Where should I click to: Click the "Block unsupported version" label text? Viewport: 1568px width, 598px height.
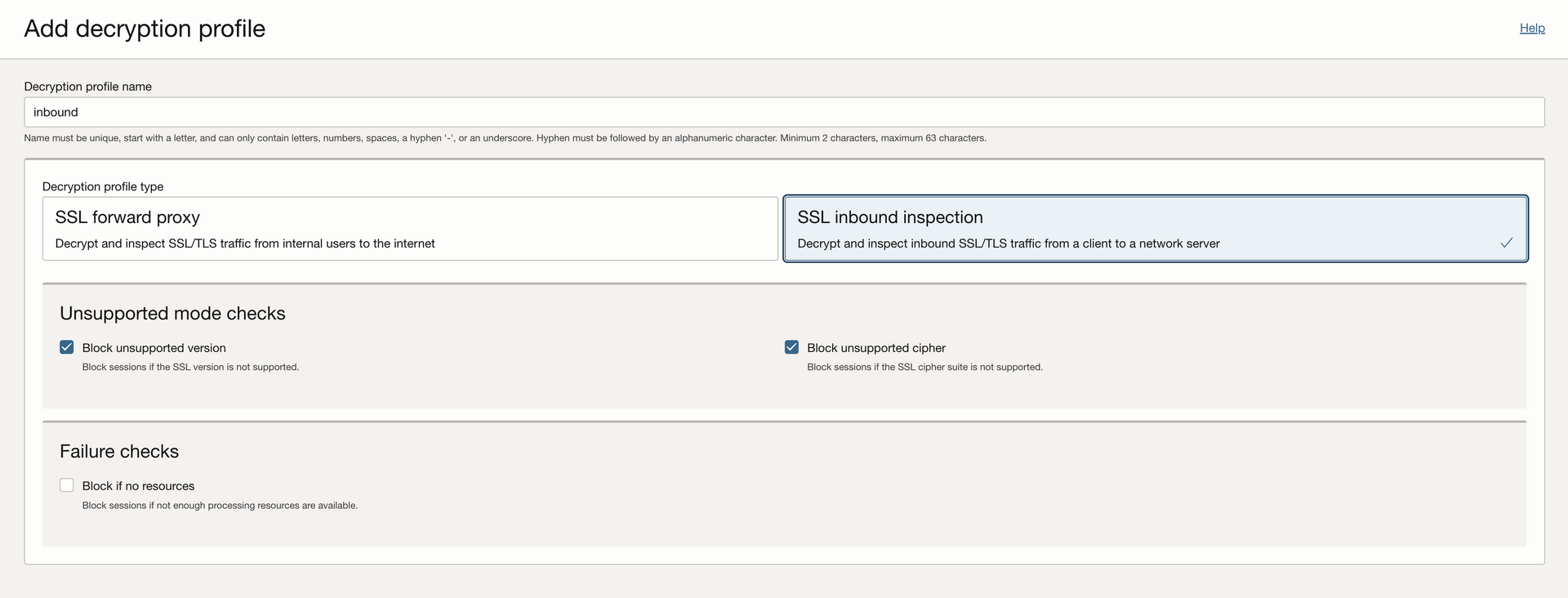[154, 348]
